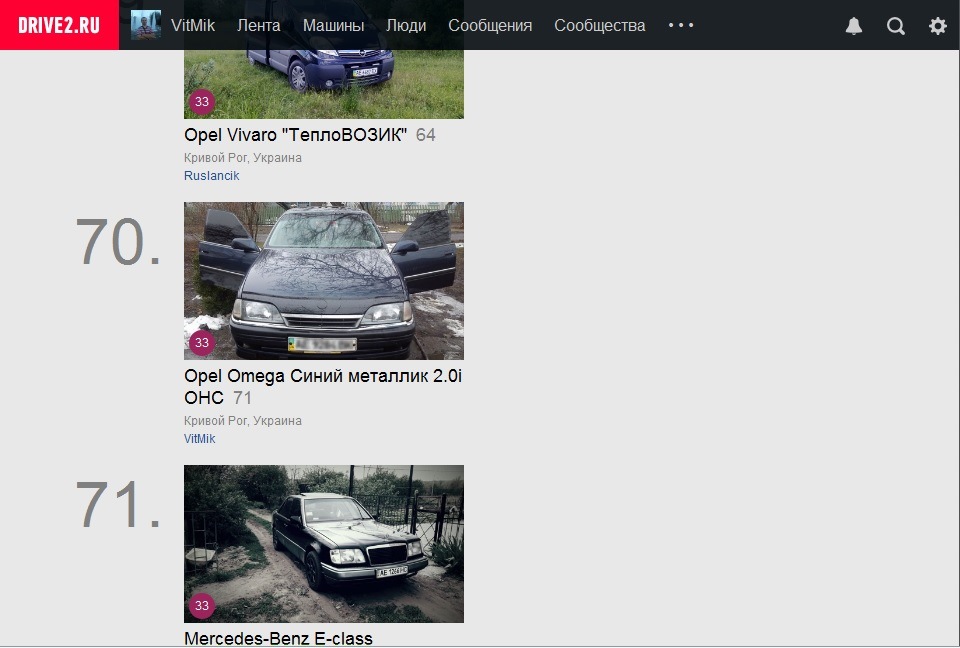Image resolution: width=960 pixels, height=648 pixels.
Task: Open the Opel Vivaro "ТеплоВОЗИК" title link
Action: [296, 135]
